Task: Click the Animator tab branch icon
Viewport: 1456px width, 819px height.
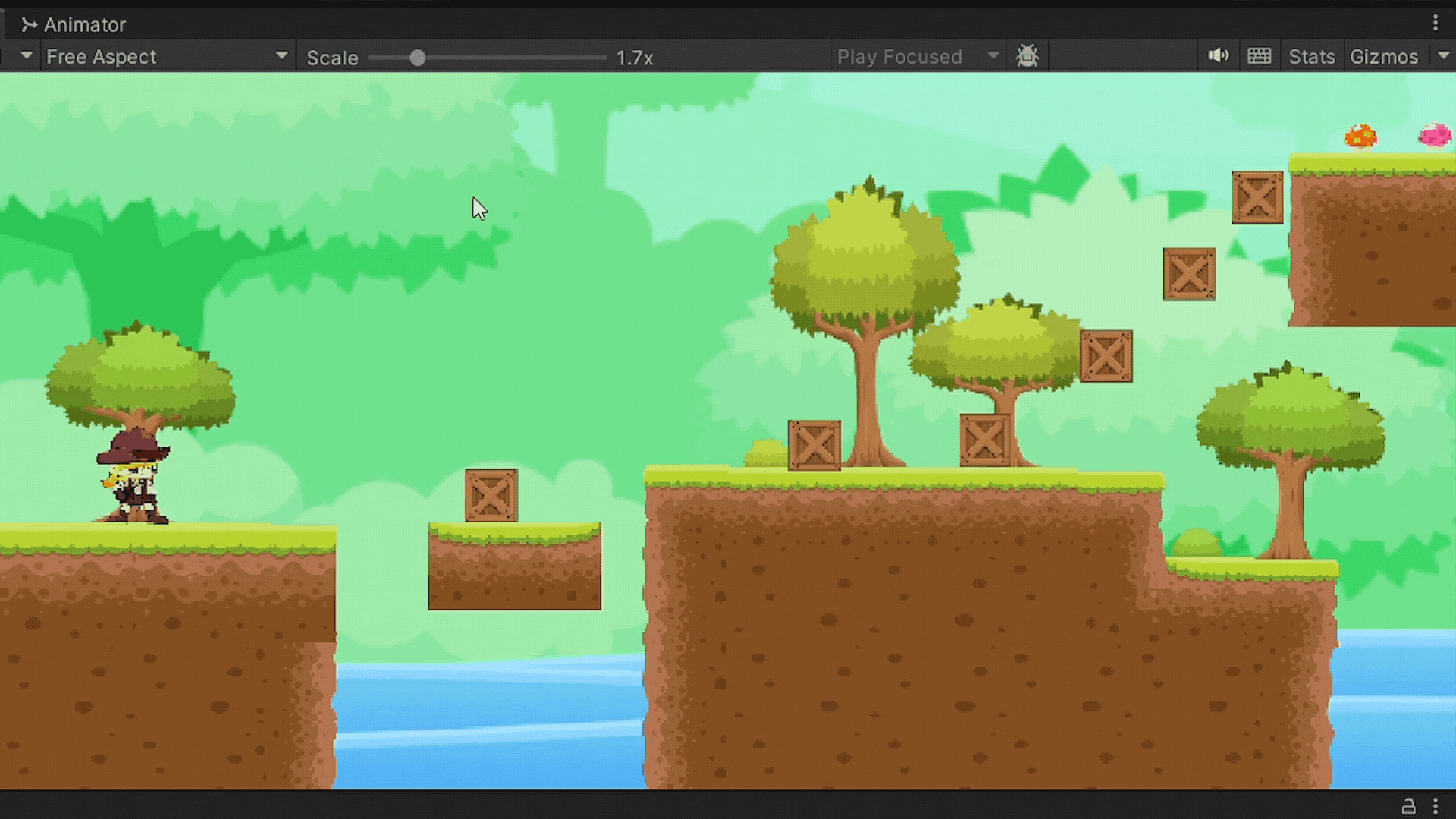Action: [x=29, y=25]
